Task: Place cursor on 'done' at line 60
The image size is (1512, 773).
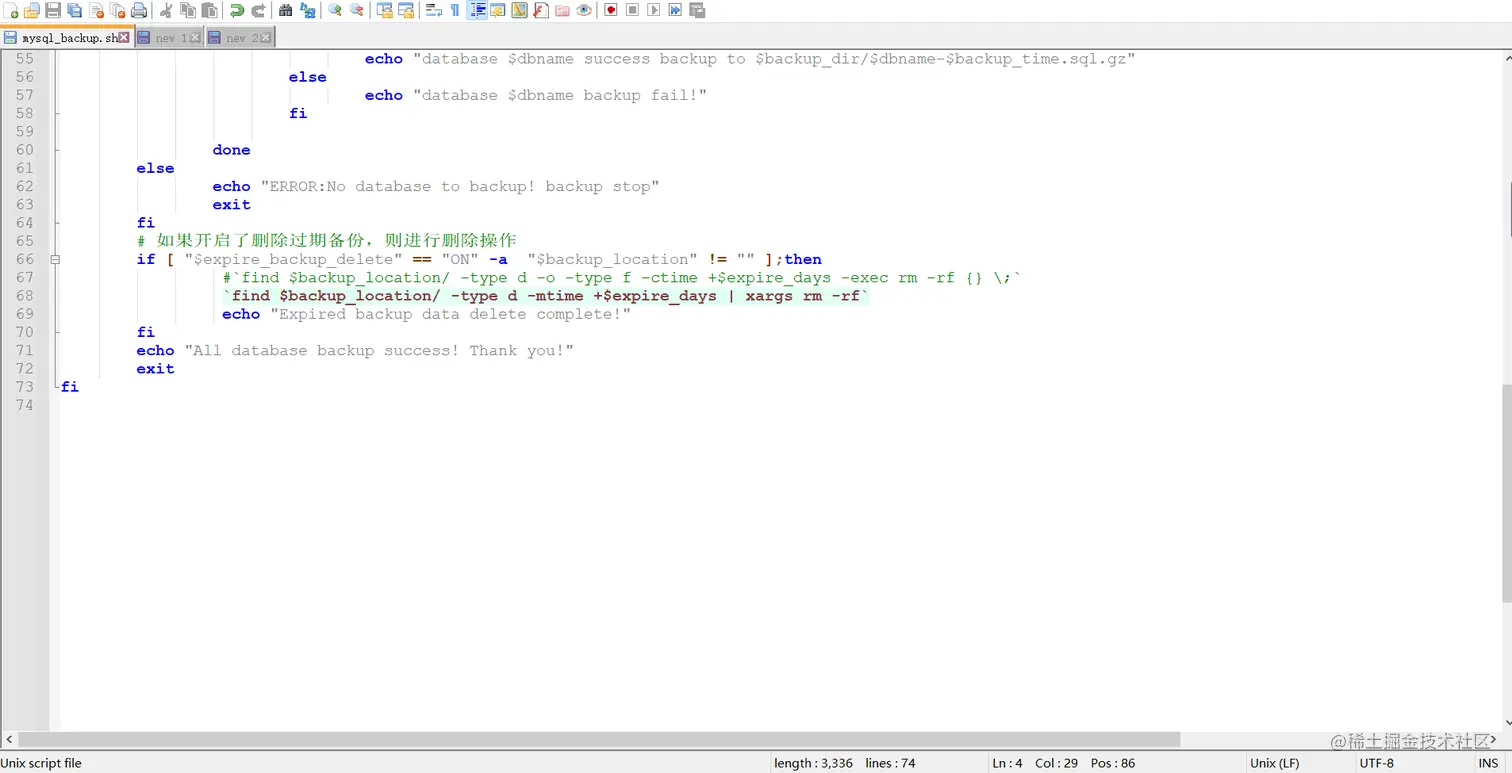Action: tap(231, 150)
